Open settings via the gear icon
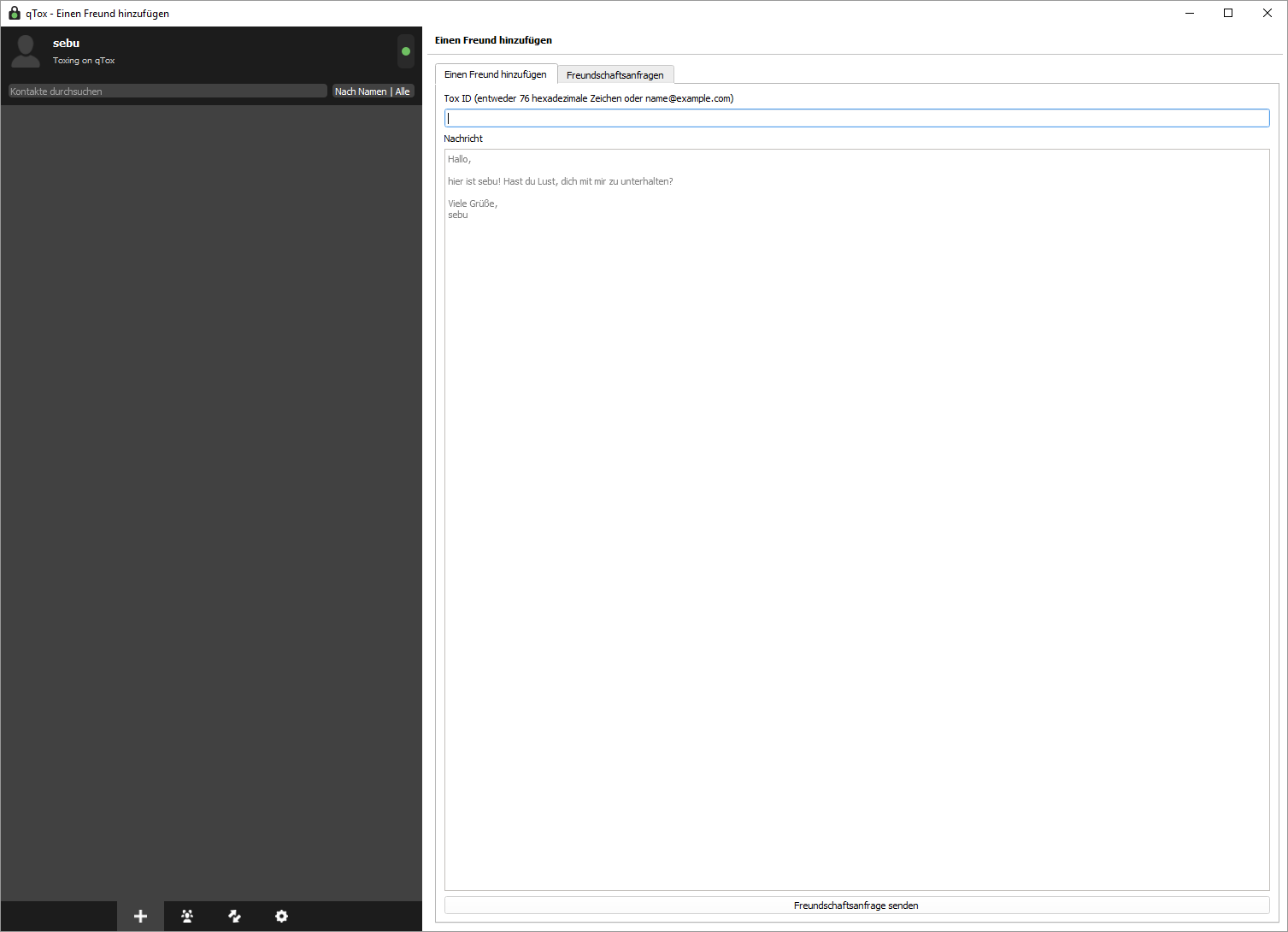This screenshot has width=1288, height=932. pos(281,917)
